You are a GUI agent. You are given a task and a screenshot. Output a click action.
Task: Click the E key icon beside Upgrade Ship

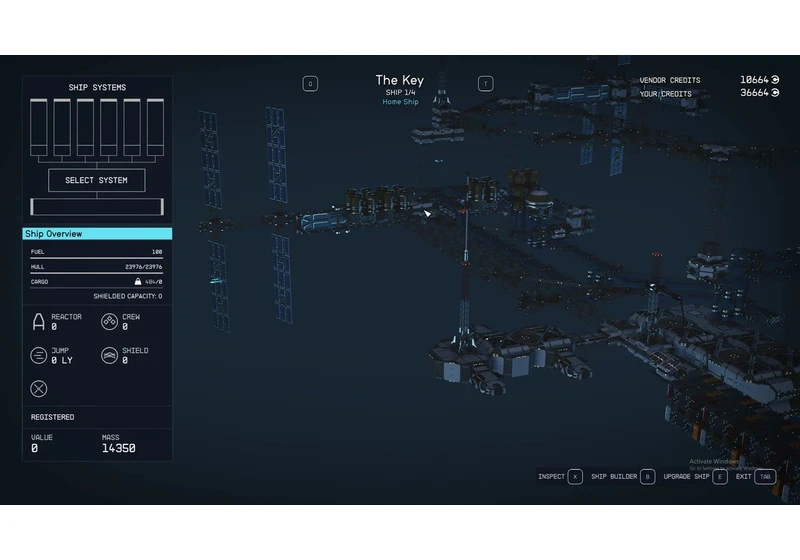720,477
